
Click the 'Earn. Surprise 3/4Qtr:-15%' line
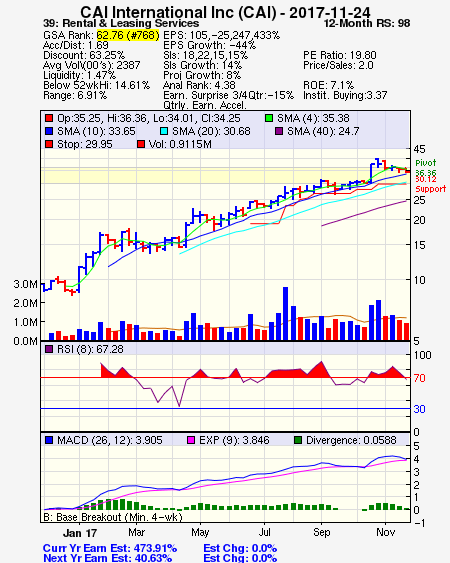coord(228,96)
